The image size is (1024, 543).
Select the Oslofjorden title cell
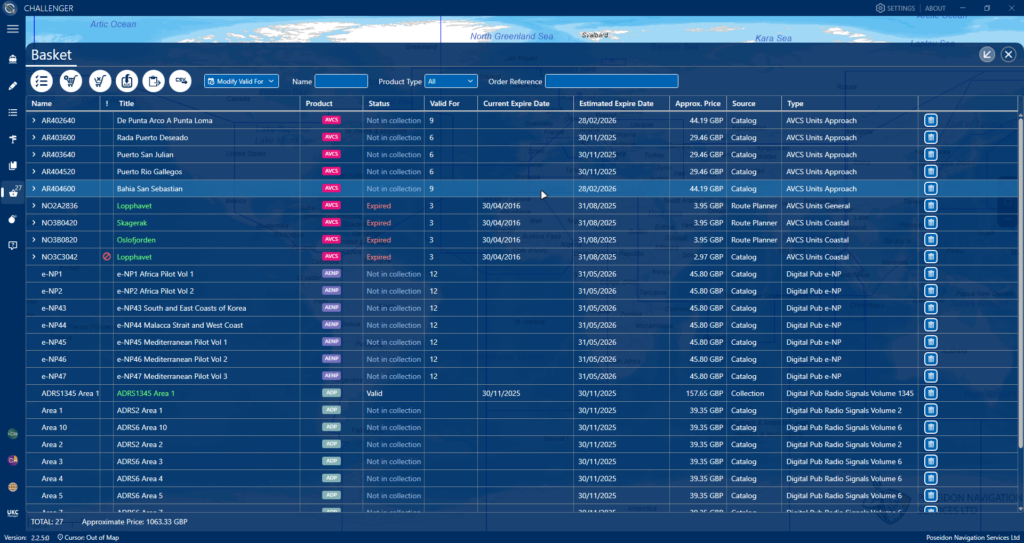pos(136,240)
